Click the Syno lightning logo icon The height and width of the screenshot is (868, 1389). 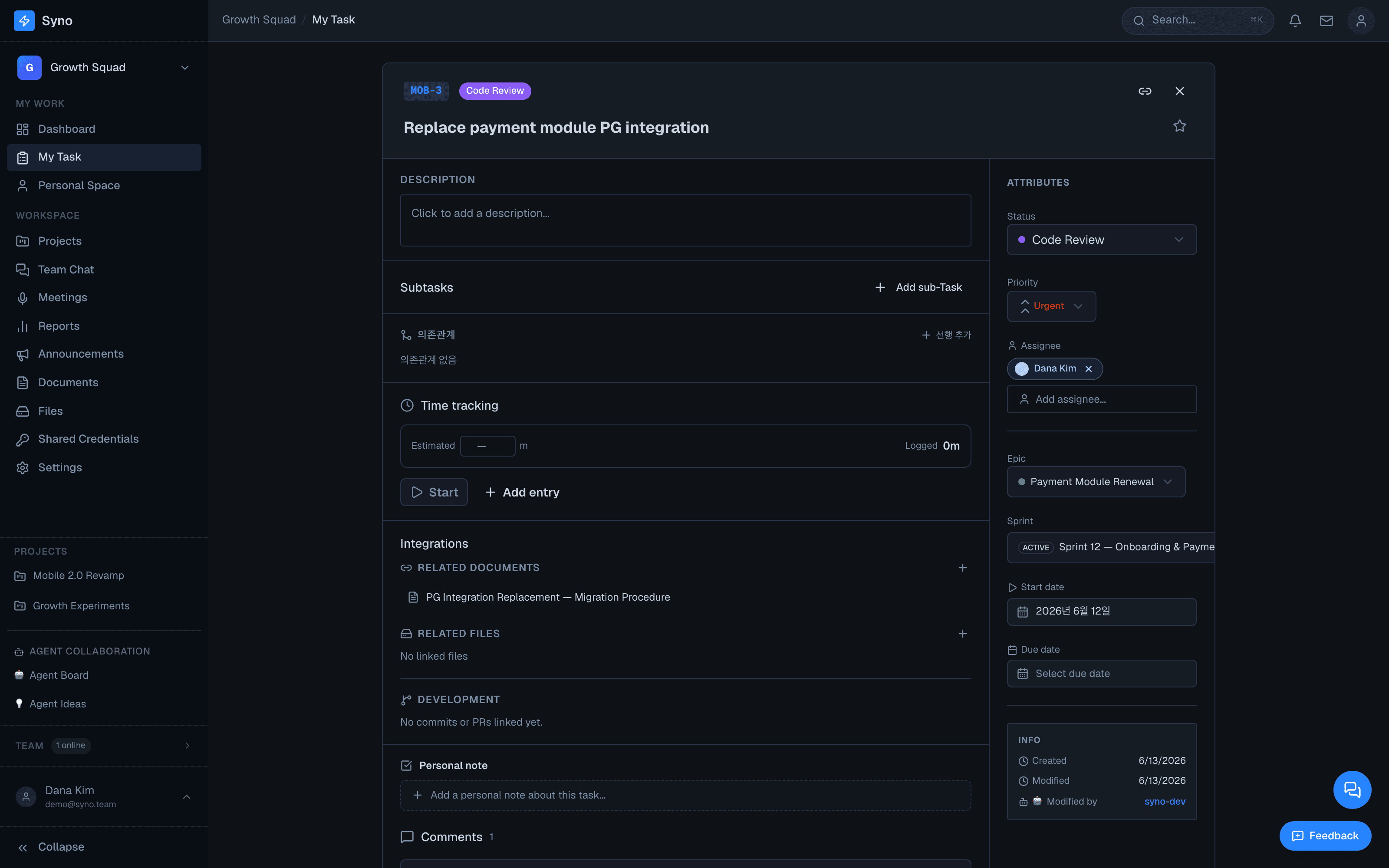[x=24, y=21]
